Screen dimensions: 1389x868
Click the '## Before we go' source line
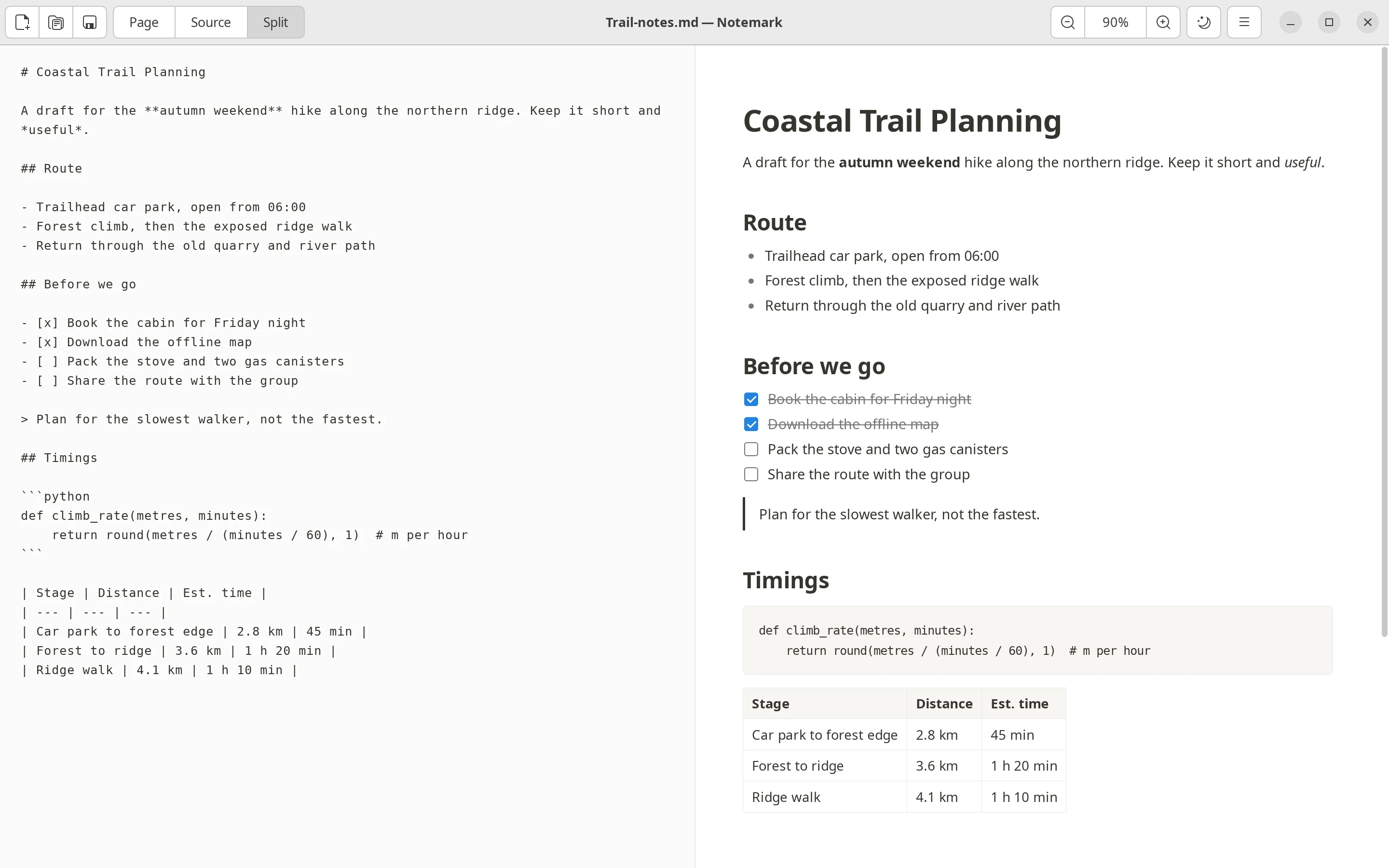[x=79, y=285]
